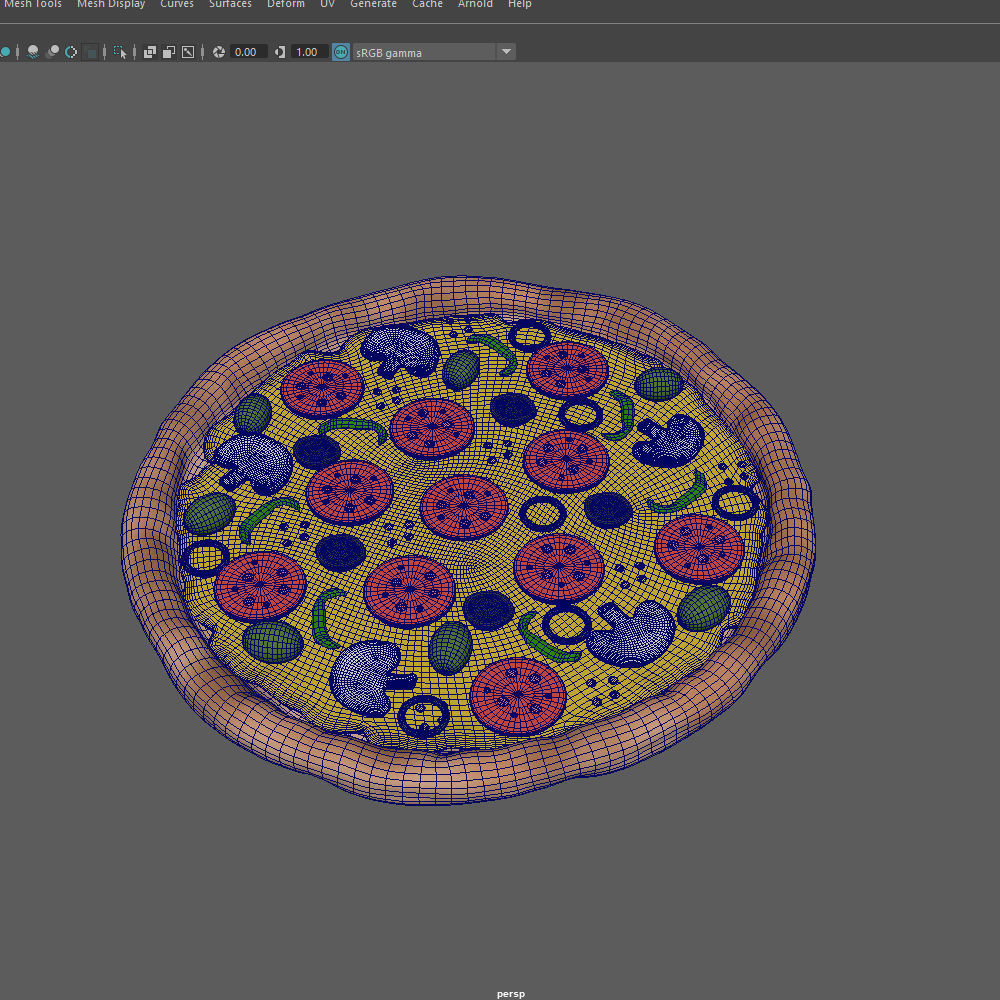1000x1000 pixels.
Task: Open the UV menu
Action: 327,4
